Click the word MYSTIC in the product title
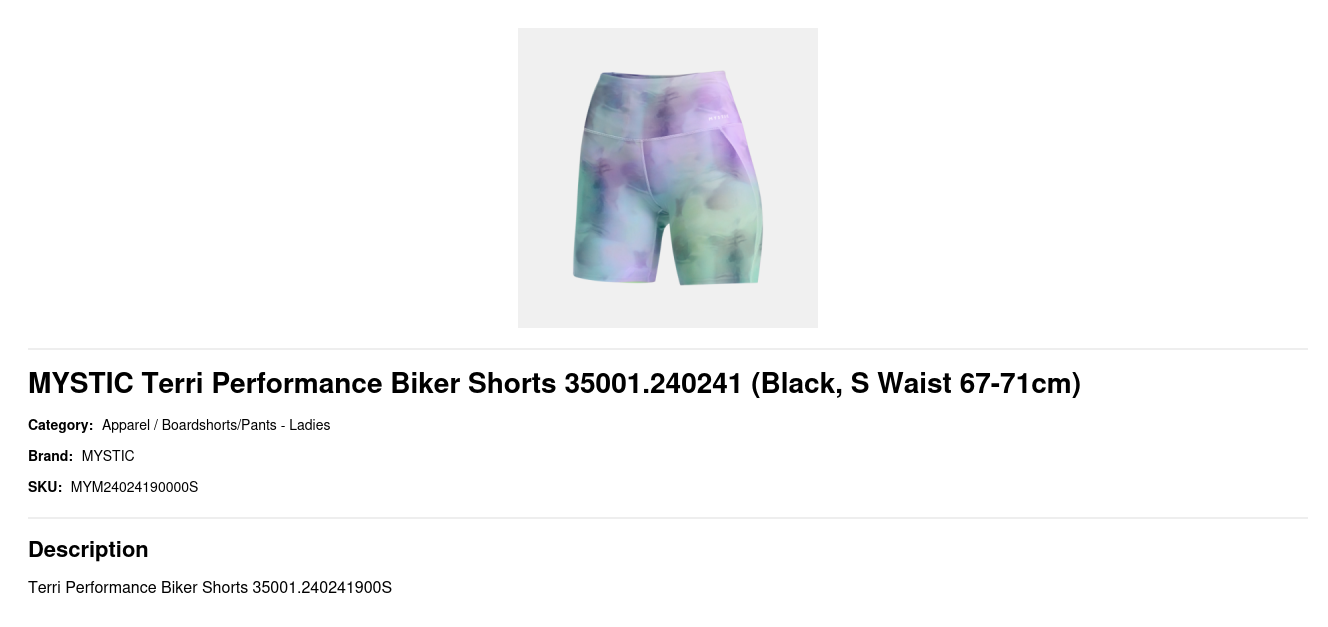1328x627 pixels. [81, 383]
